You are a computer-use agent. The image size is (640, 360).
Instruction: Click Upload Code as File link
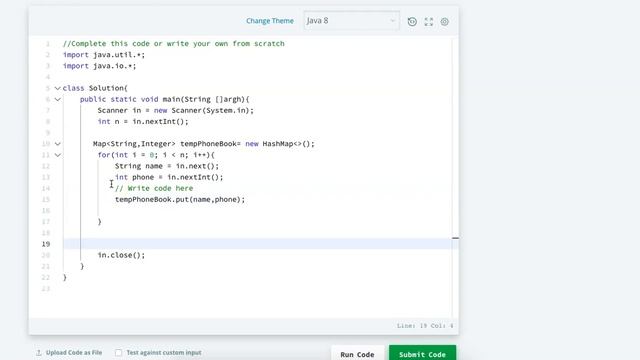tap(74, 352)
